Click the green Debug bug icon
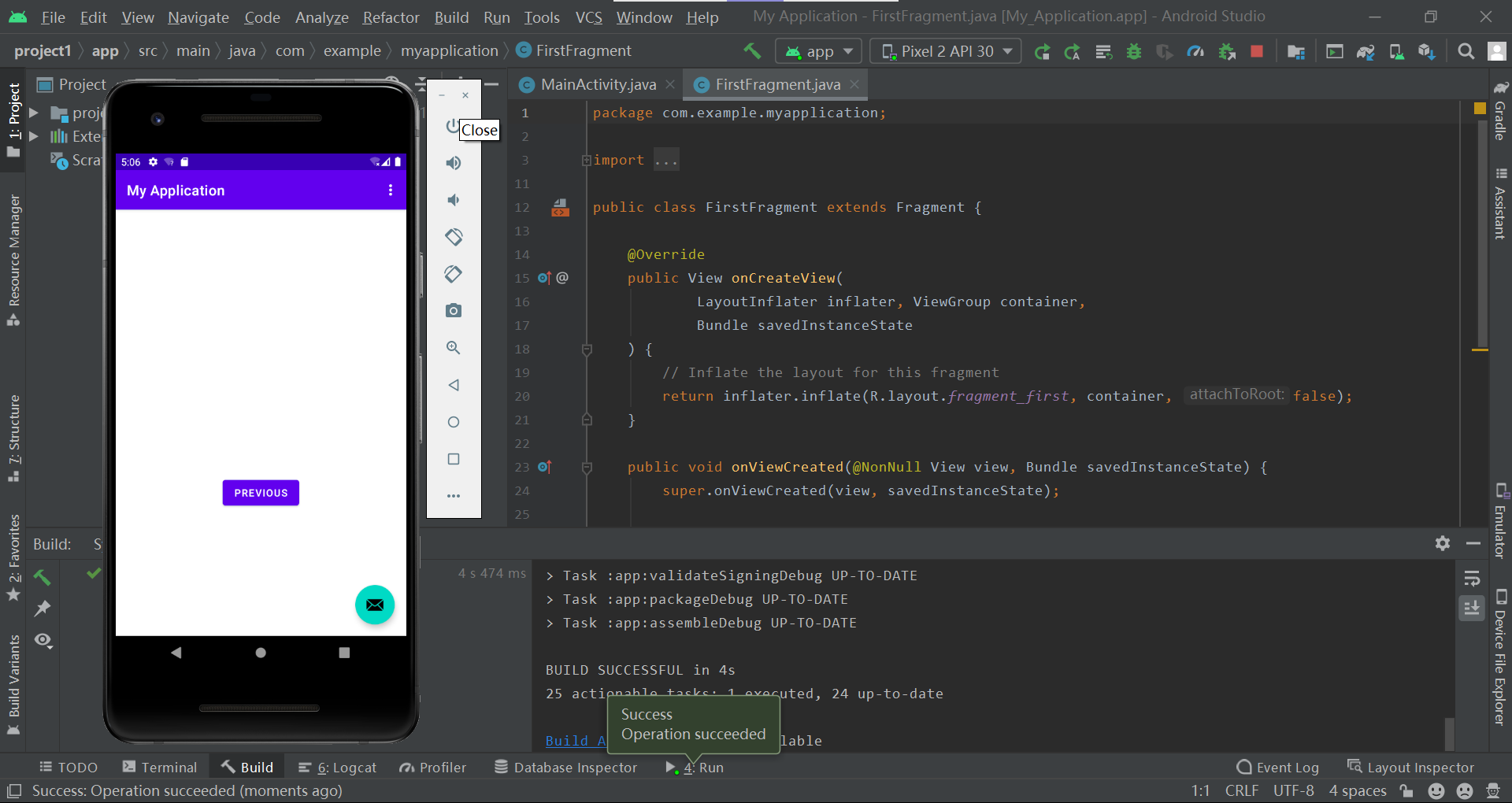1512x803 pixels. tap(1134, 51)
